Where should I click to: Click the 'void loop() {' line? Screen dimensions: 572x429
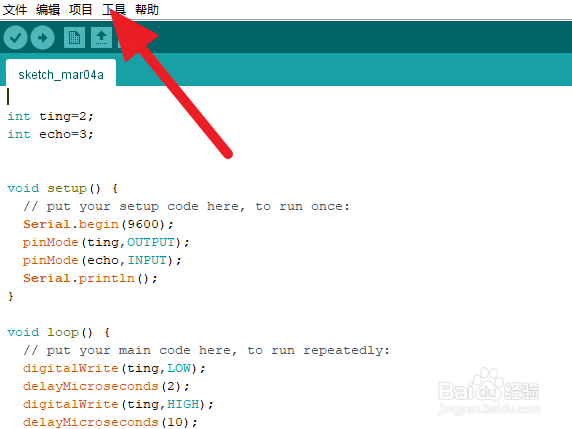coord(59,332)
